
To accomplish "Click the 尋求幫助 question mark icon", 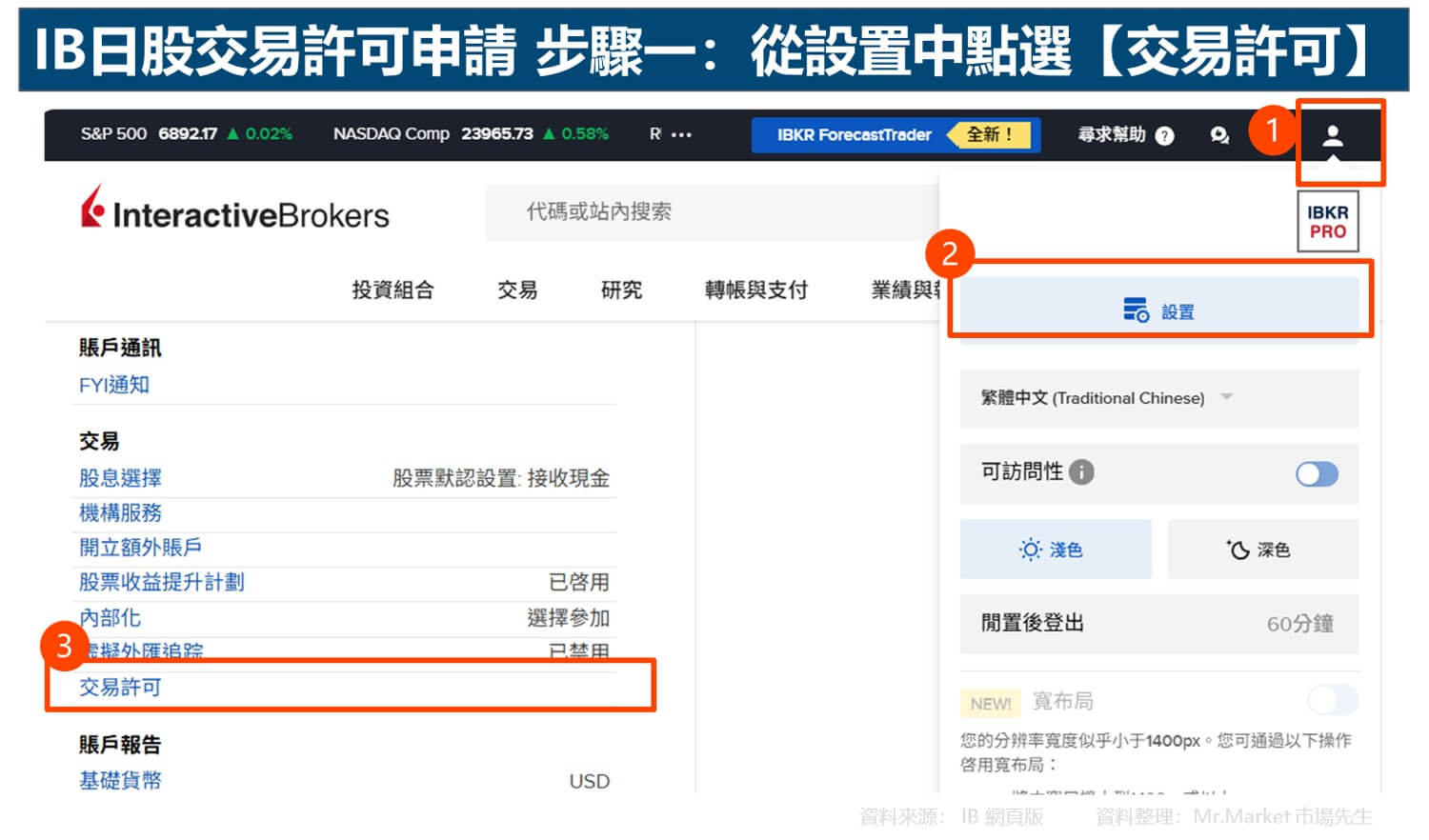I will click(1164, 135).
